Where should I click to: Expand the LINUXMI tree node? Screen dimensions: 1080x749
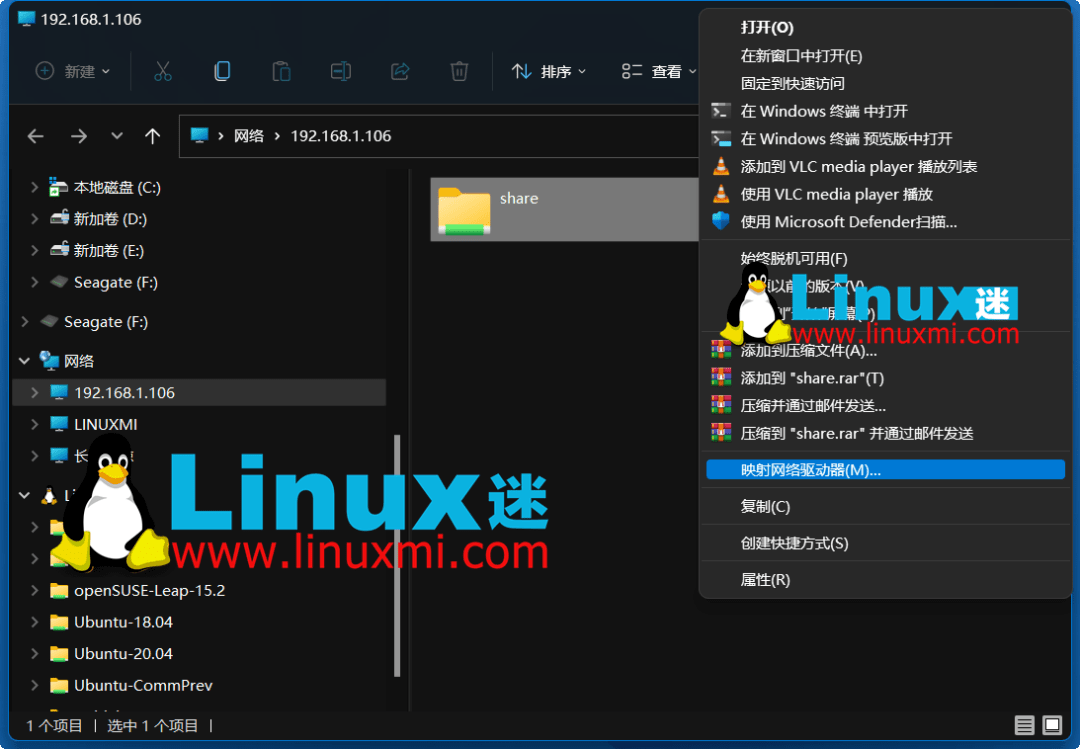(34, 424)
